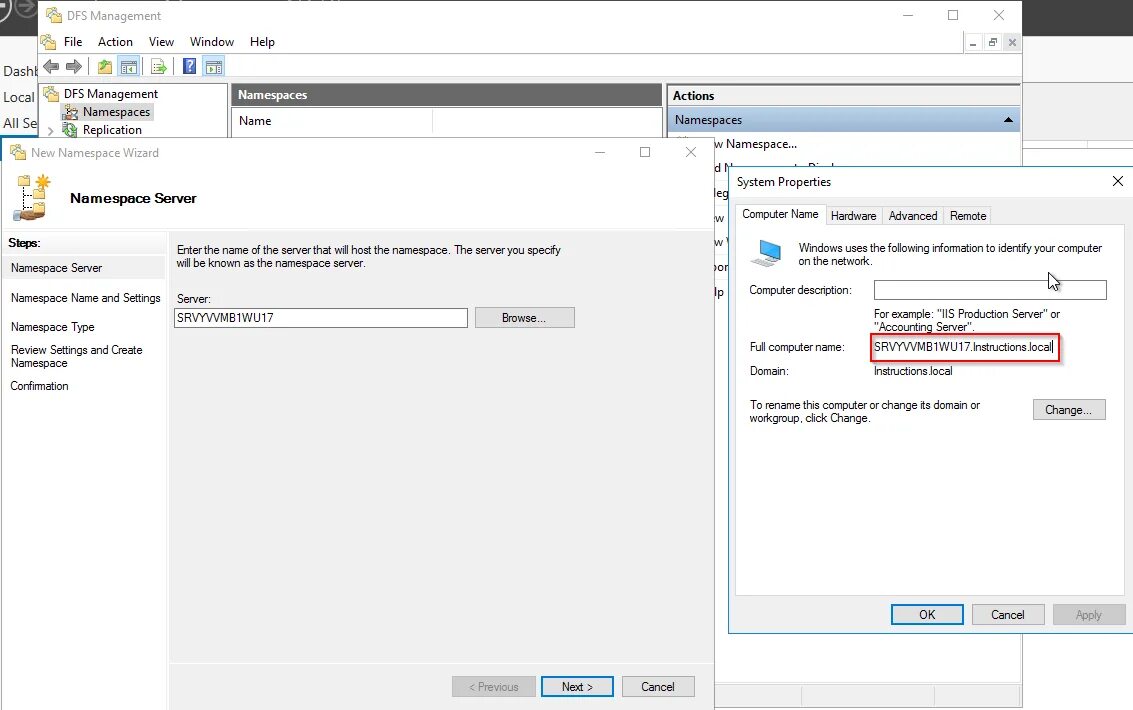Close the System Properties dialog
Screen dimensions: 1133x710
click(x=1117, y=181)
